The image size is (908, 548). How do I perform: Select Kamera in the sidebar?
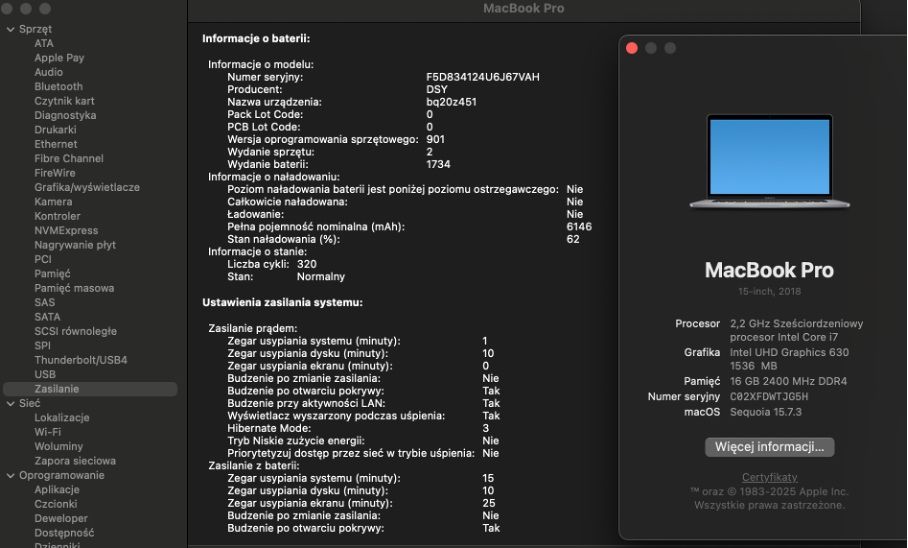[53, 202]
